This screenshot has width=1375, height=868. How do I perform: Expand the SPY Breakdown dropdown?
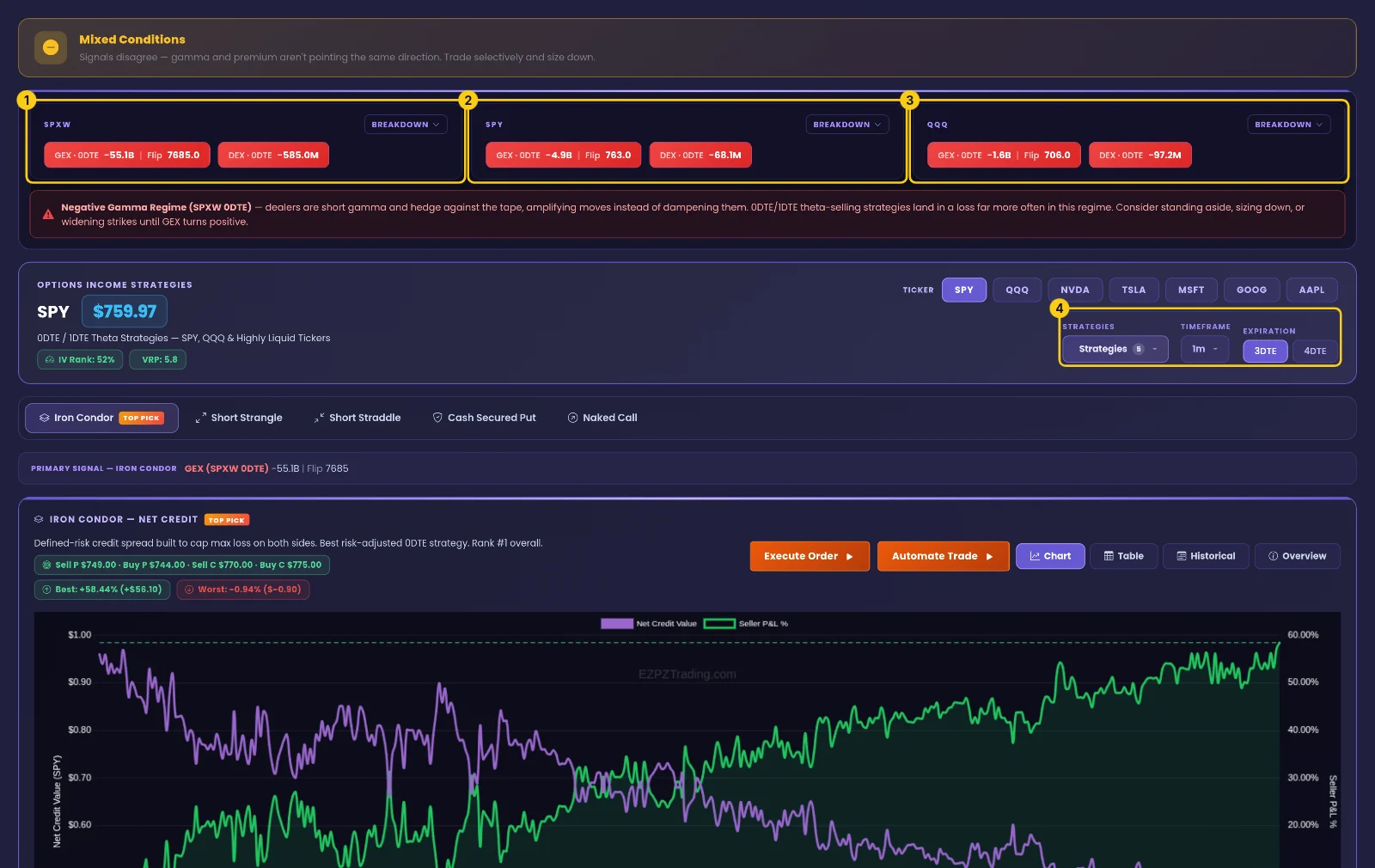coord(847,125)
